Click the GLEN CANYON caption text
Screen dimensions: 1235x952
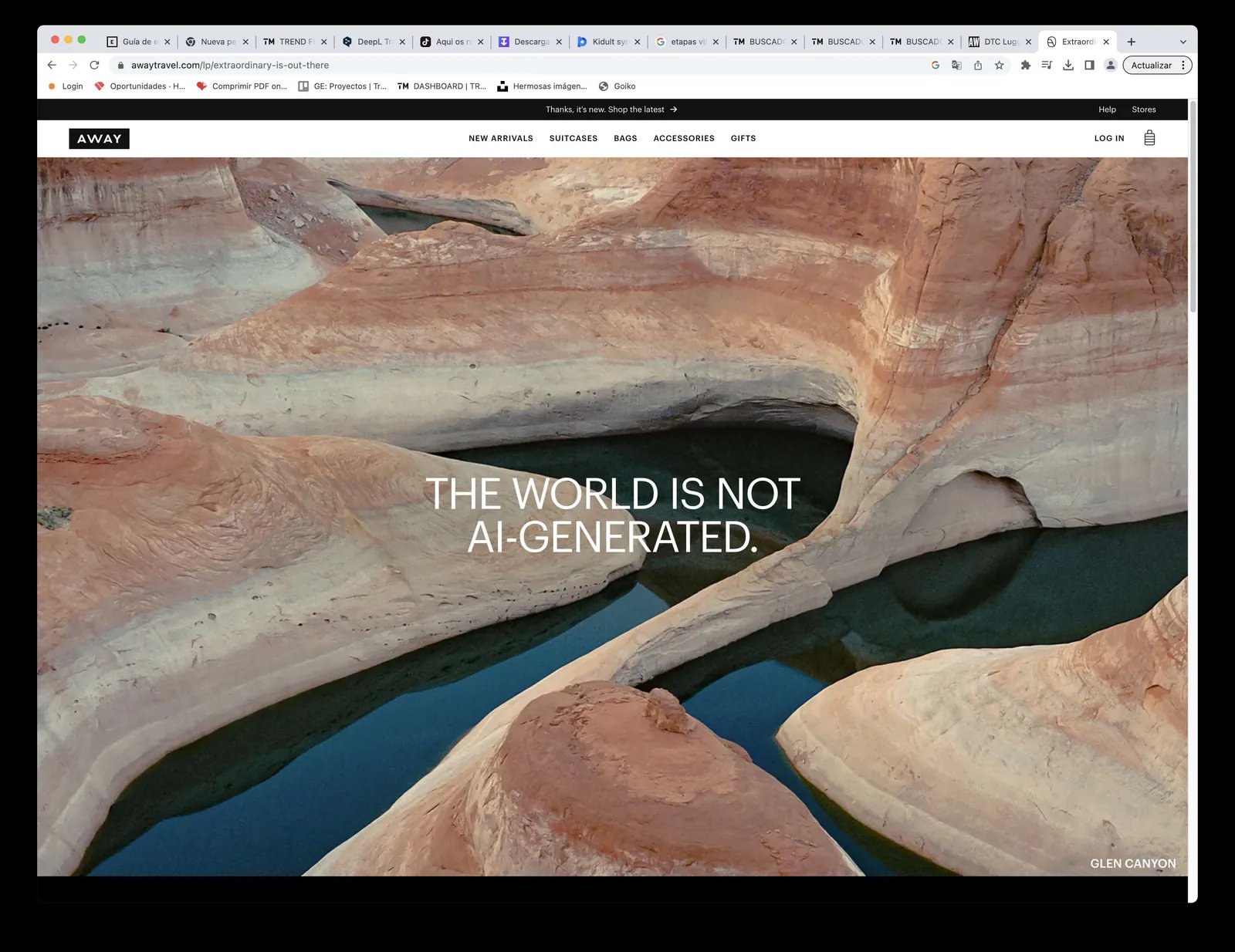click(1133, 863)
